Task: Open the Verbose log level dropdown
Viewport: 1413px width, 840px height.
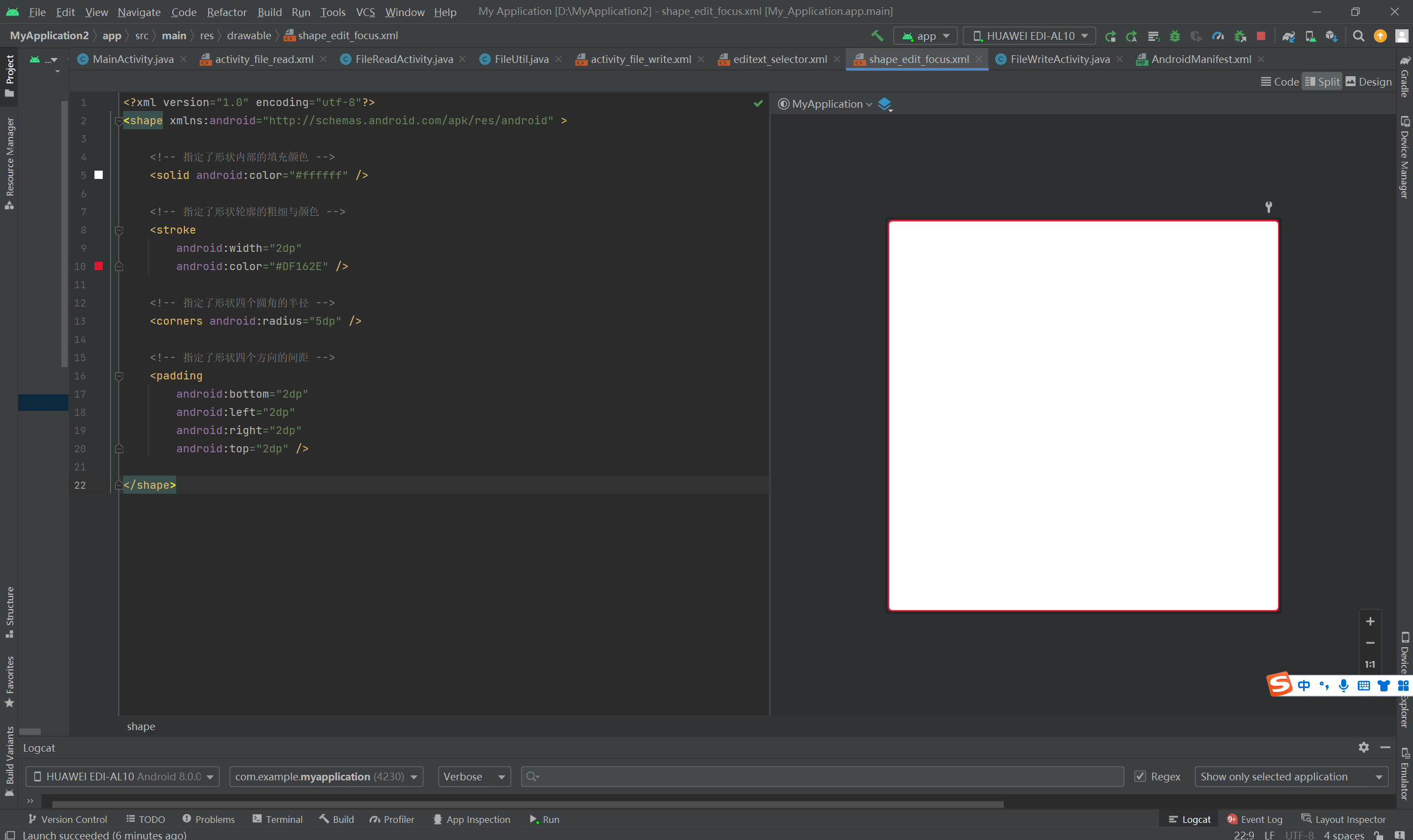Action: [474, 776]
